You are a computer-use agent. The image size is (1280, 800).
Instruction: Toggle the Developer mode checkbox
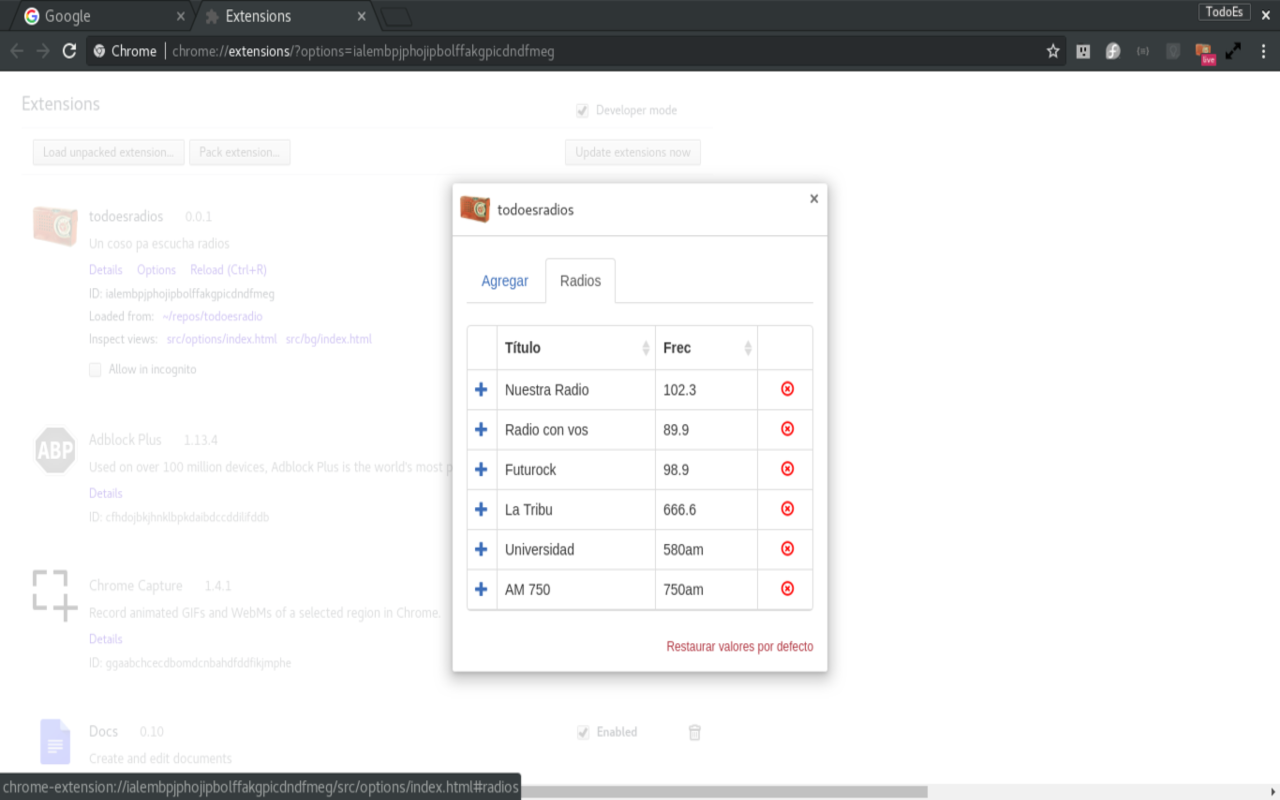582,110
